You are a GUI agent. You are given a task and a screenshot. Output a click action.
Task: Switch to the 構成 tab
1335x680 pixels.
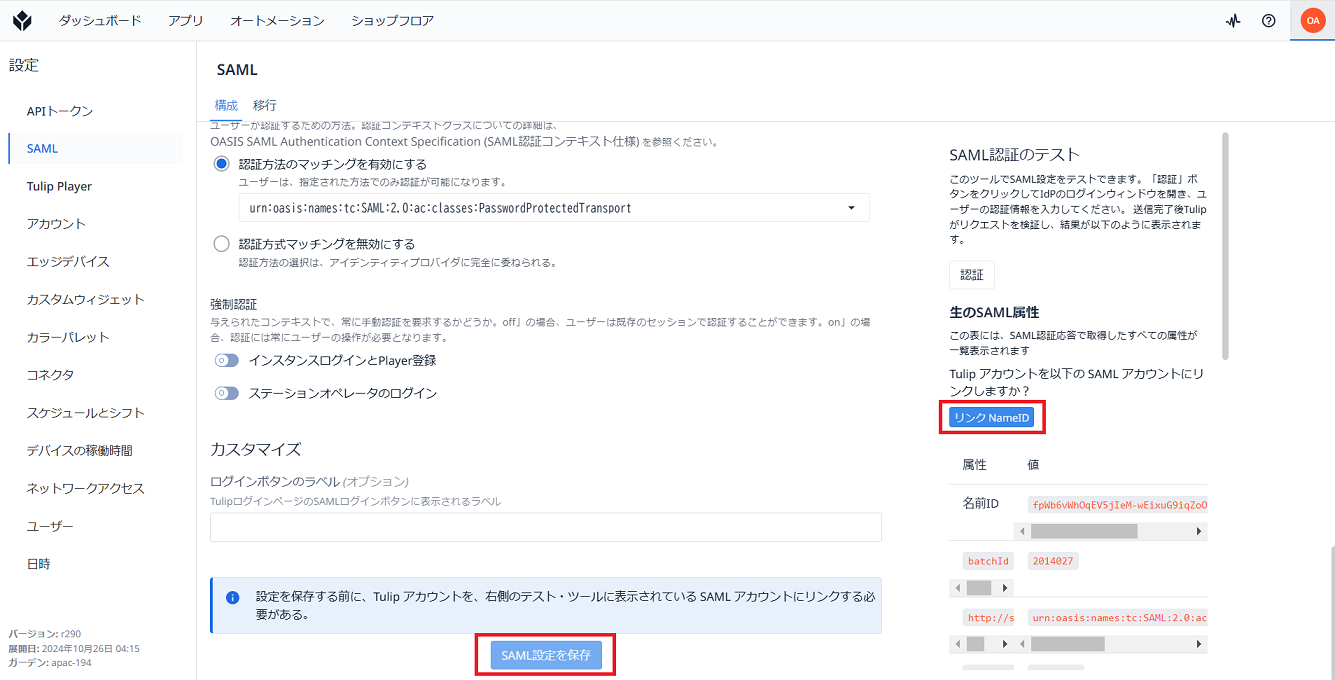point(226,105)
